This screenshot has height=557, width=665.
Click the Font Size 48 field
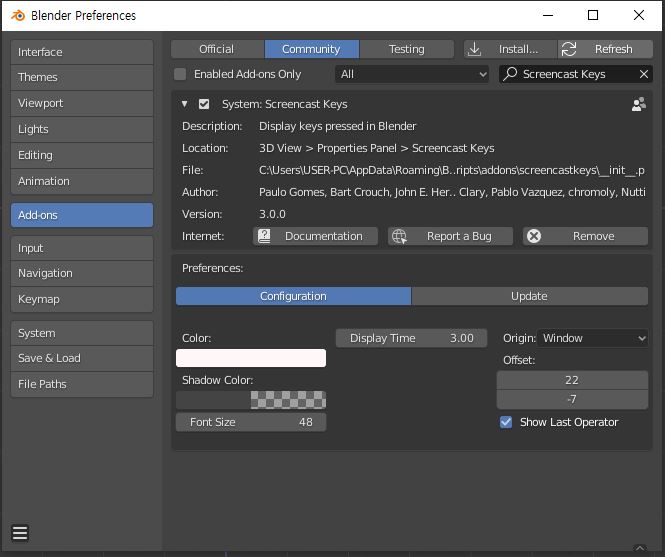(x=251, y=422)
